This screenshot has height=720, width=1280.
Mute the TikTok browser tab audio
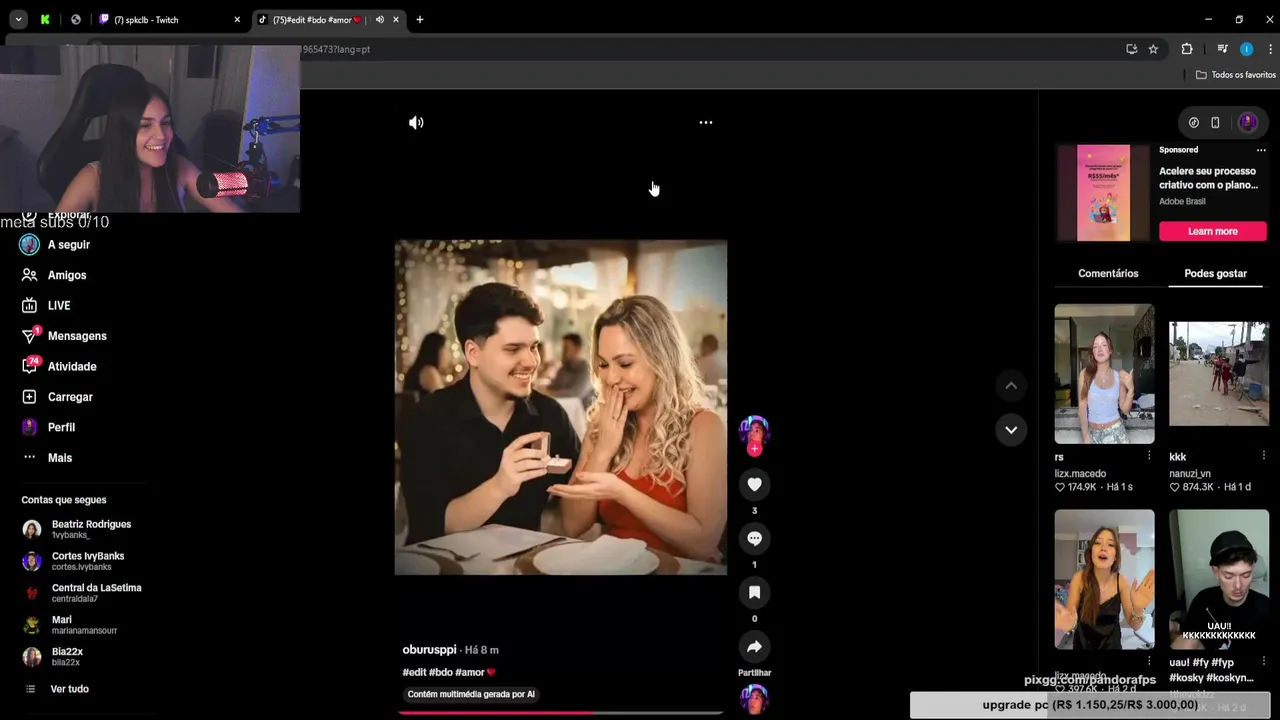click(379, 20)
